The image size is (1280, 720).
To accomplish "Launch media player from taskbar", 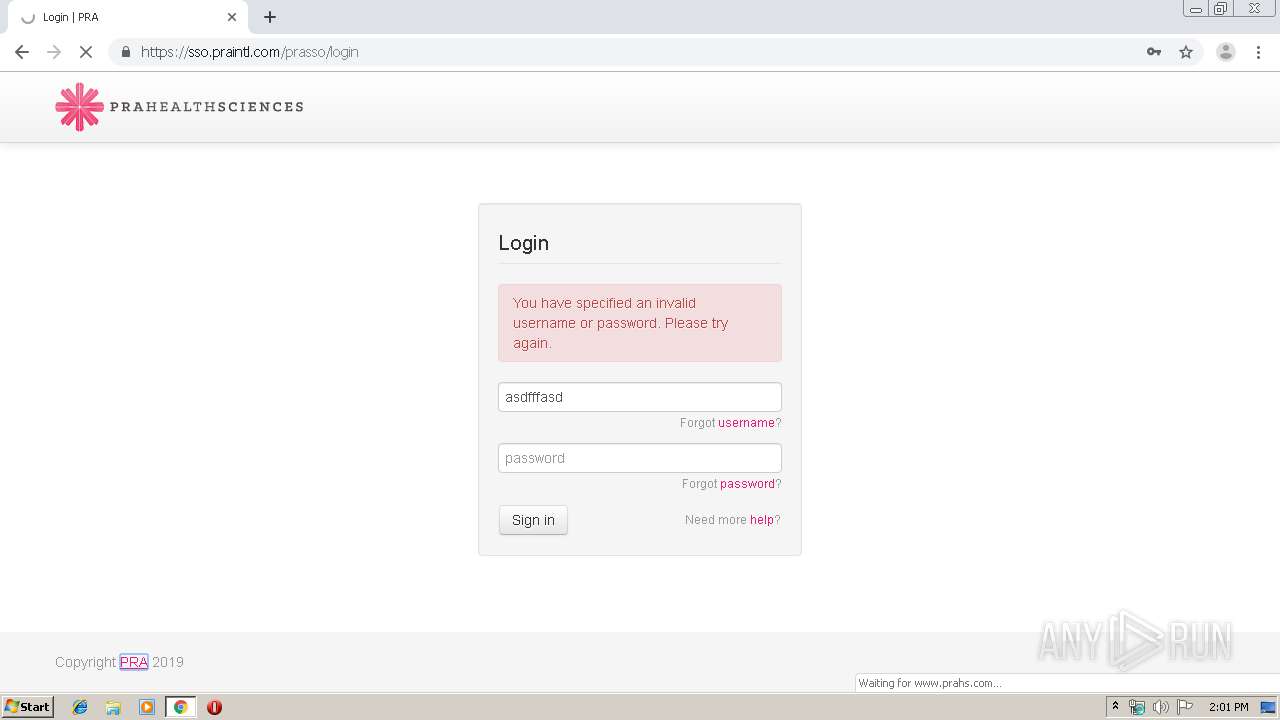I will point(147,707).
